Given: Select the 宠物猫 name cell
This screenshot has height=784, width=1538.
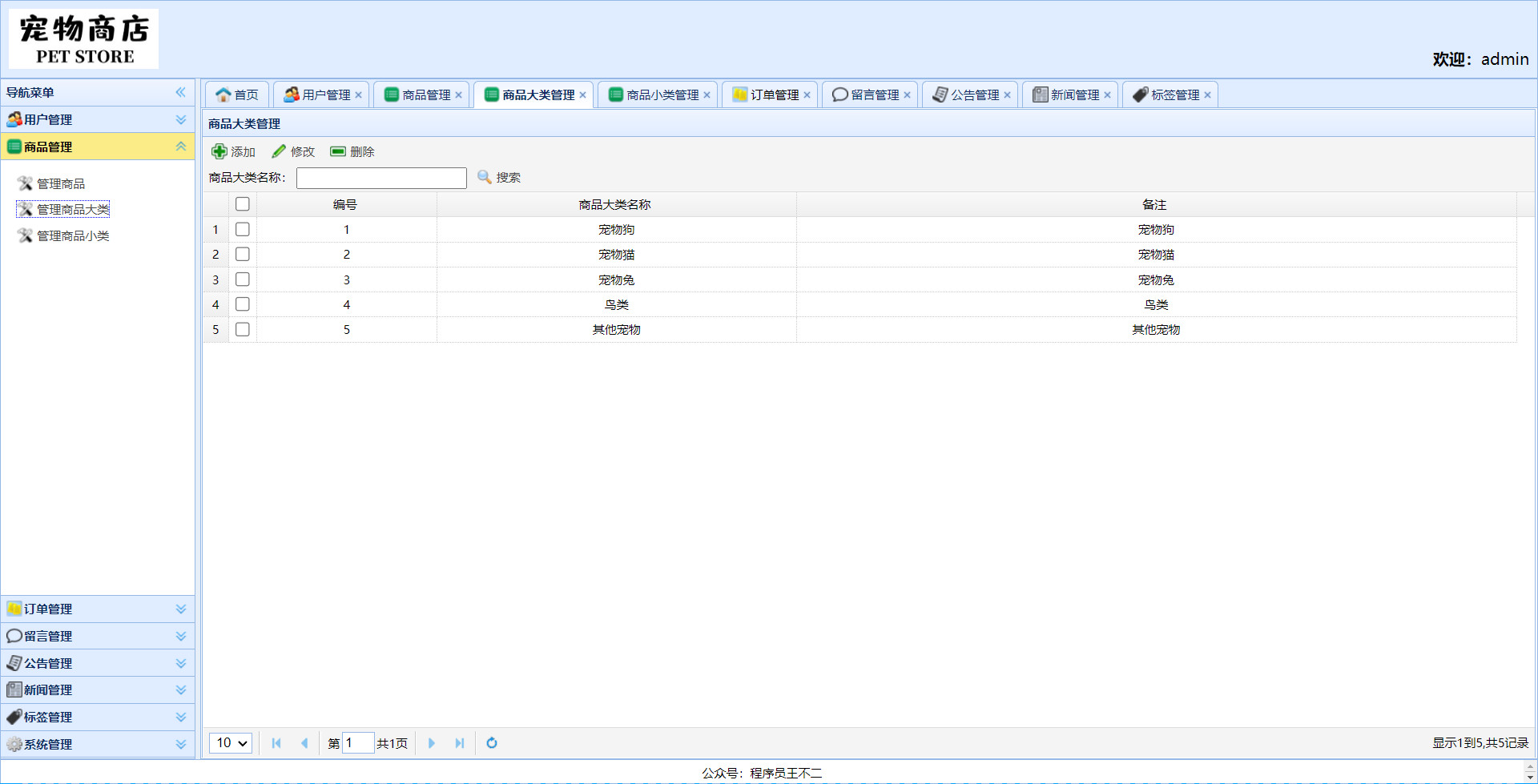Looking at the screenshot, I should [x=616, y=254].
